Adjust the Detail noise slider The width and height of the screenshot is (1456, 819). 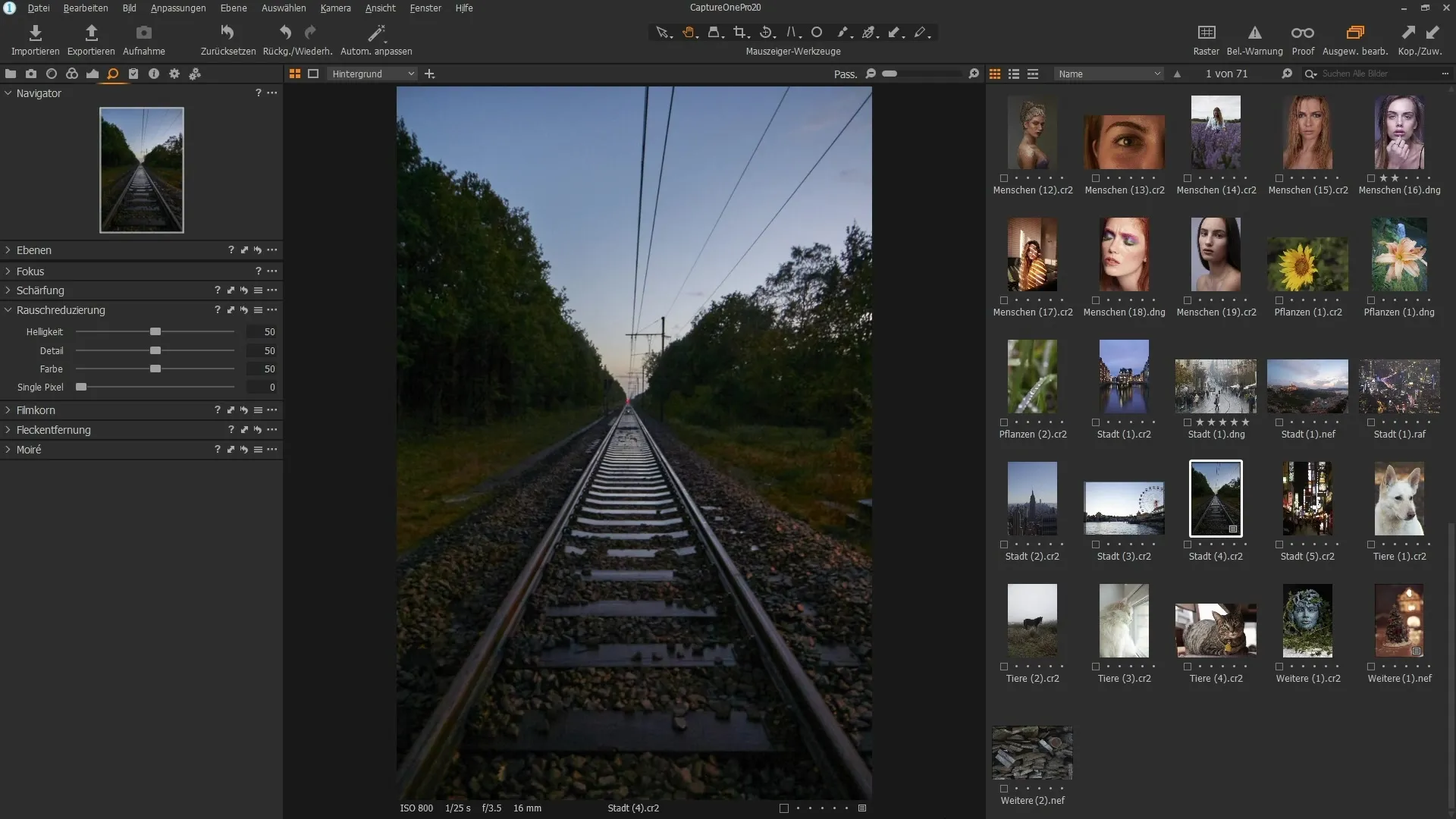click(x=155, y=351)
